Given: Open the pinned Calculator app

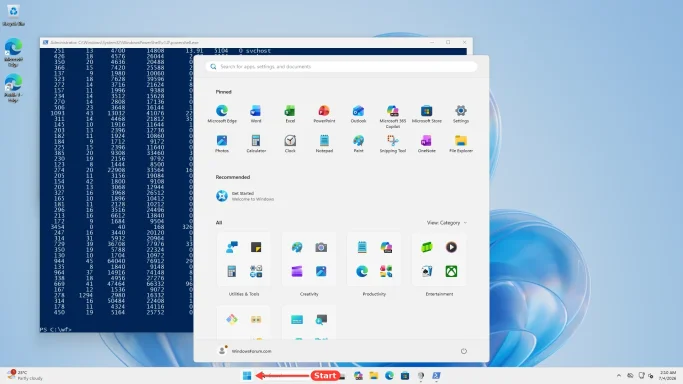Looking at the screenshot, I should [256, 143].
